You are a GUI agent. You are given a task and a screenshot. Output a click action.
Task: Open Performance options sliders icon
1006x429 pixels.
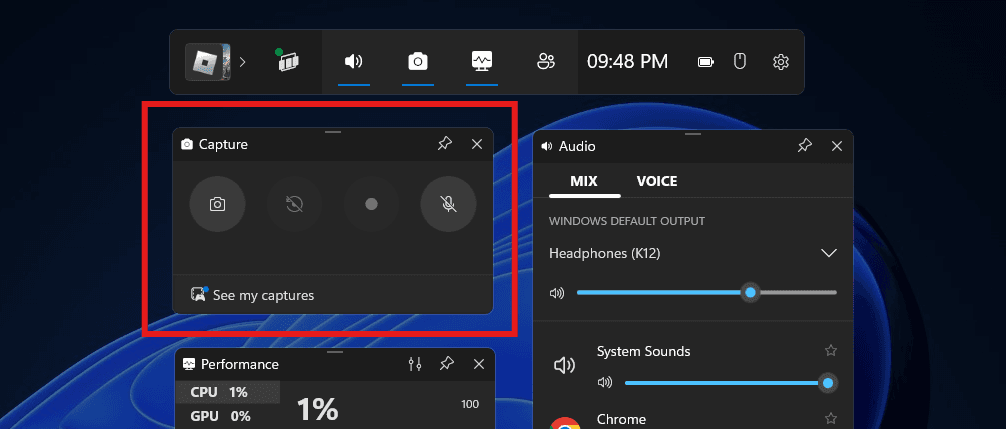click(415, 364)
